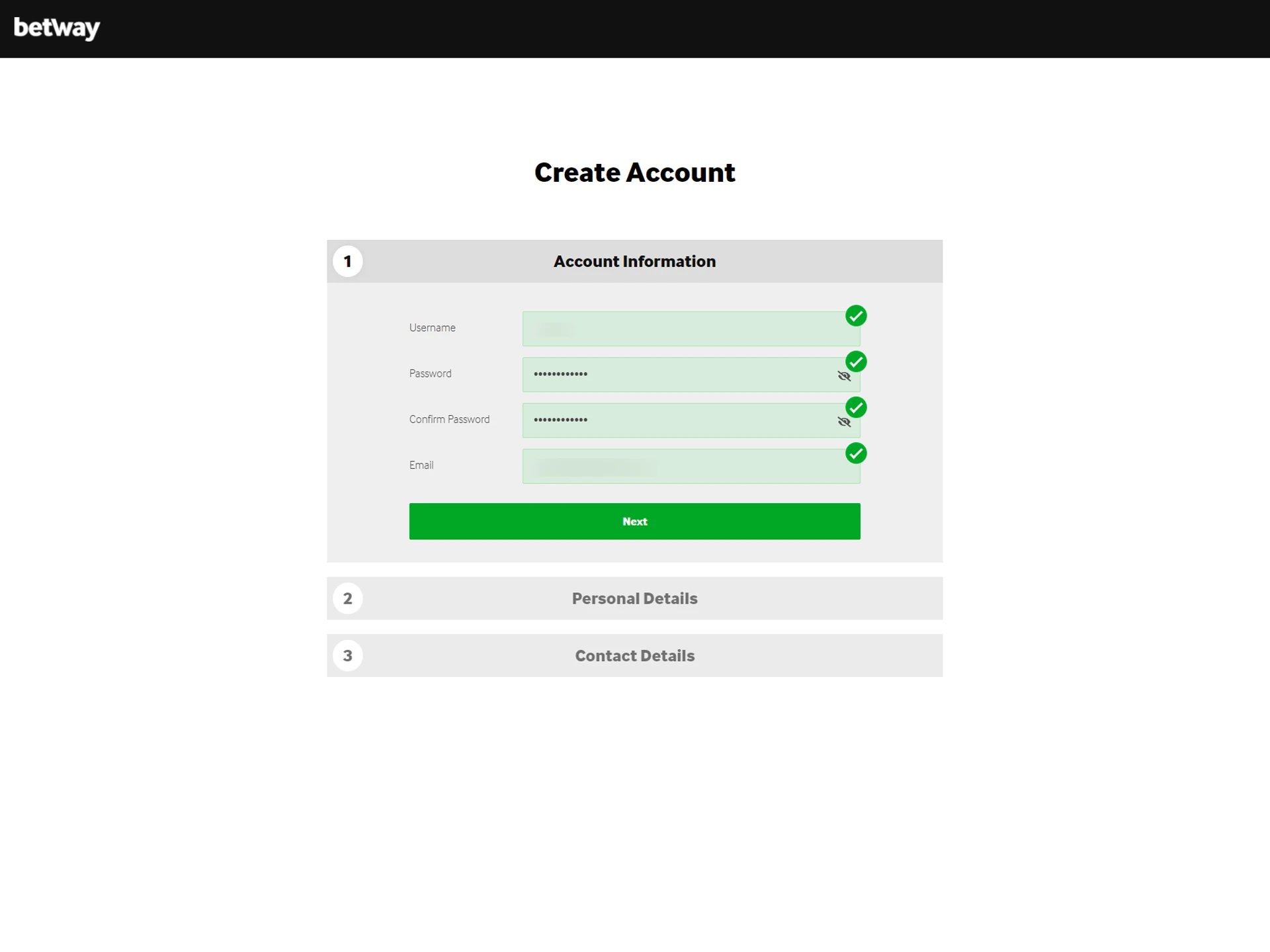Click the Betway logo in top navbar

click(x=55, y=27)
